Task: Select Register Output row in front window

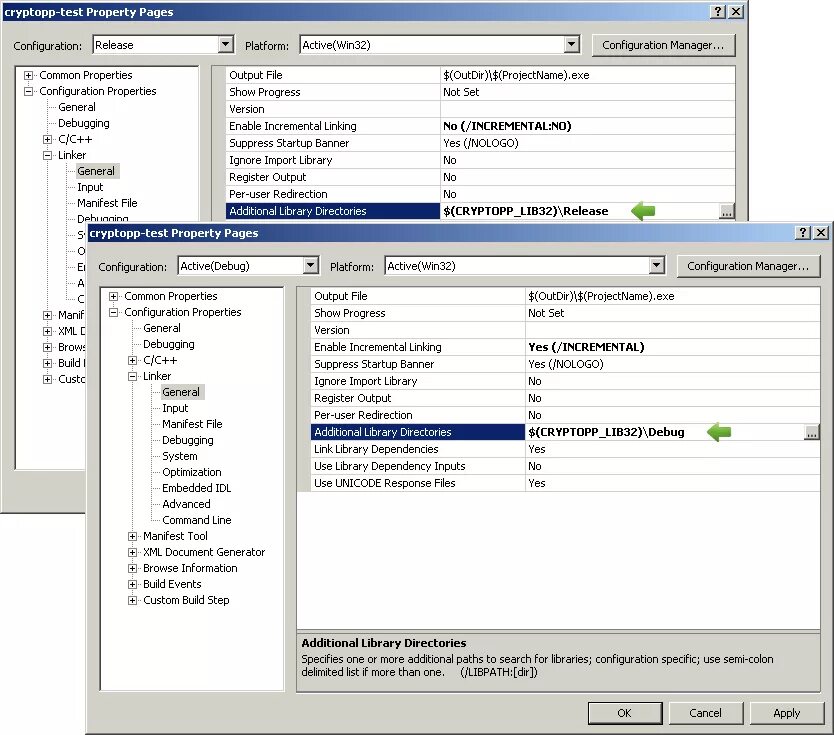Action: click(x=565, y=398)
